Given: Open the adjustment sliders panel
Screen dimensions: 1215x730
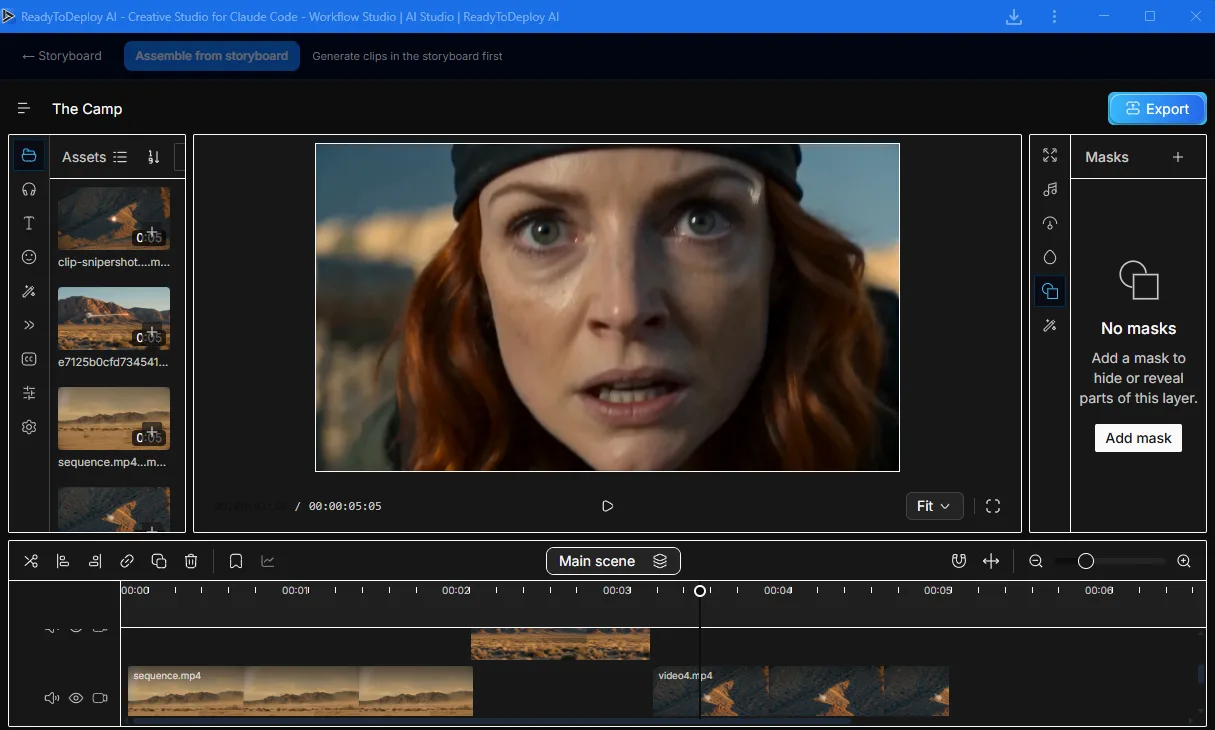Looking at the screenshot, I should coord(29,393).
